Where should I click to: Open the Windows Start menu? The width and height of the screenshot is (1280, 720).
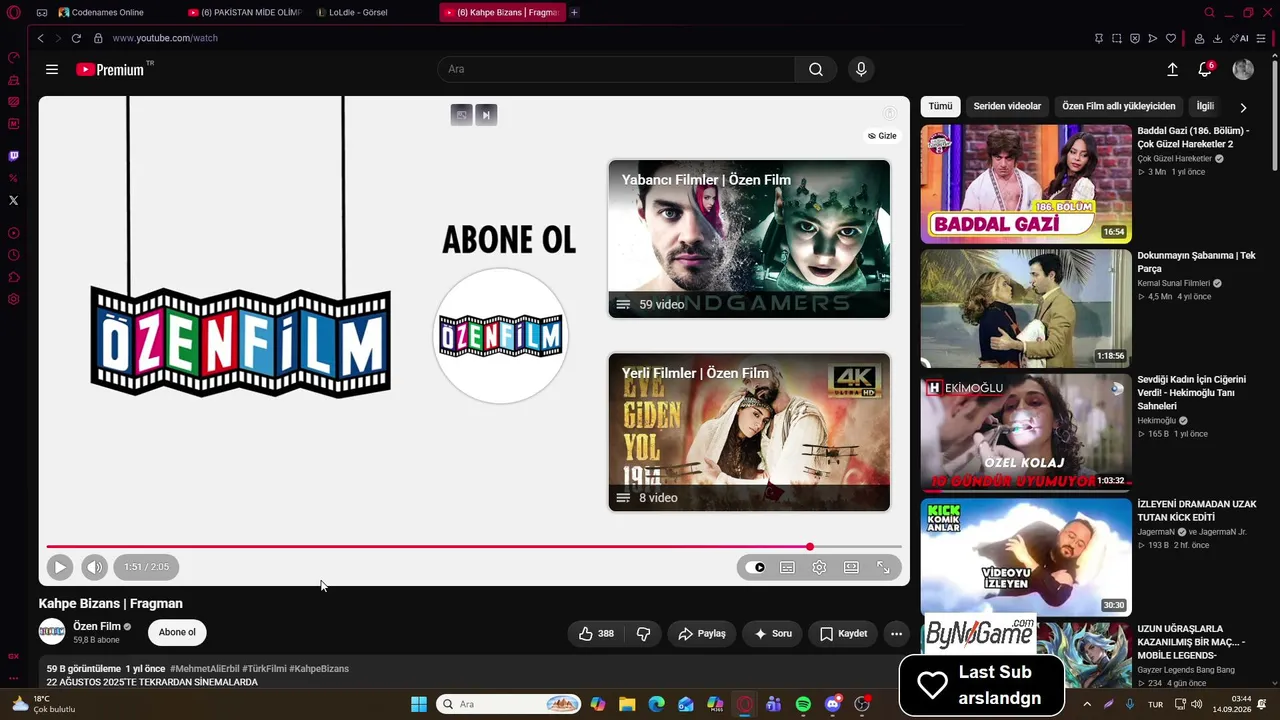click(419, 704)
